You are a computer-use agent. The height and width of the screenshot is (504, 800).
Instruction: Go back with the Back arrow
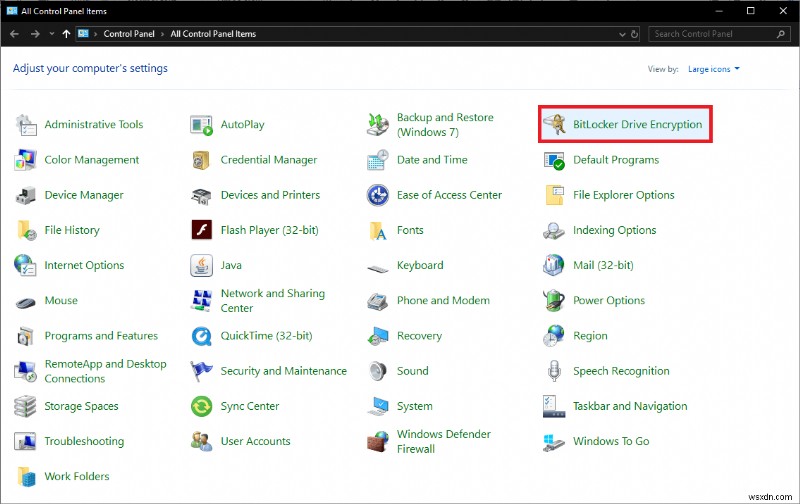click(14, 34)
